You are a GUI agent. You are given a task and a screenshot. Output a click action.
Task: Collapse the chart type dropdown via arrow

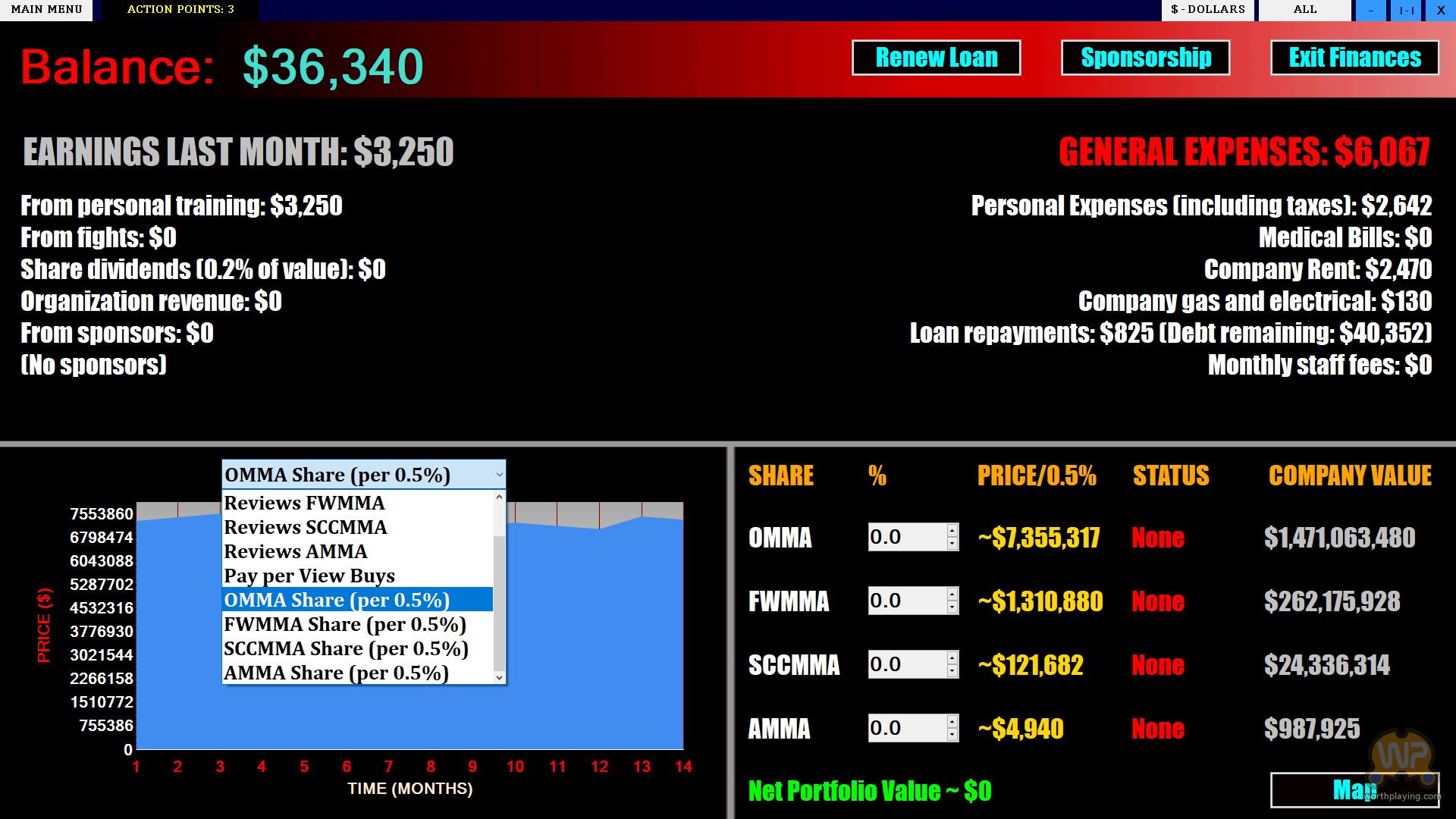point(498,475)
